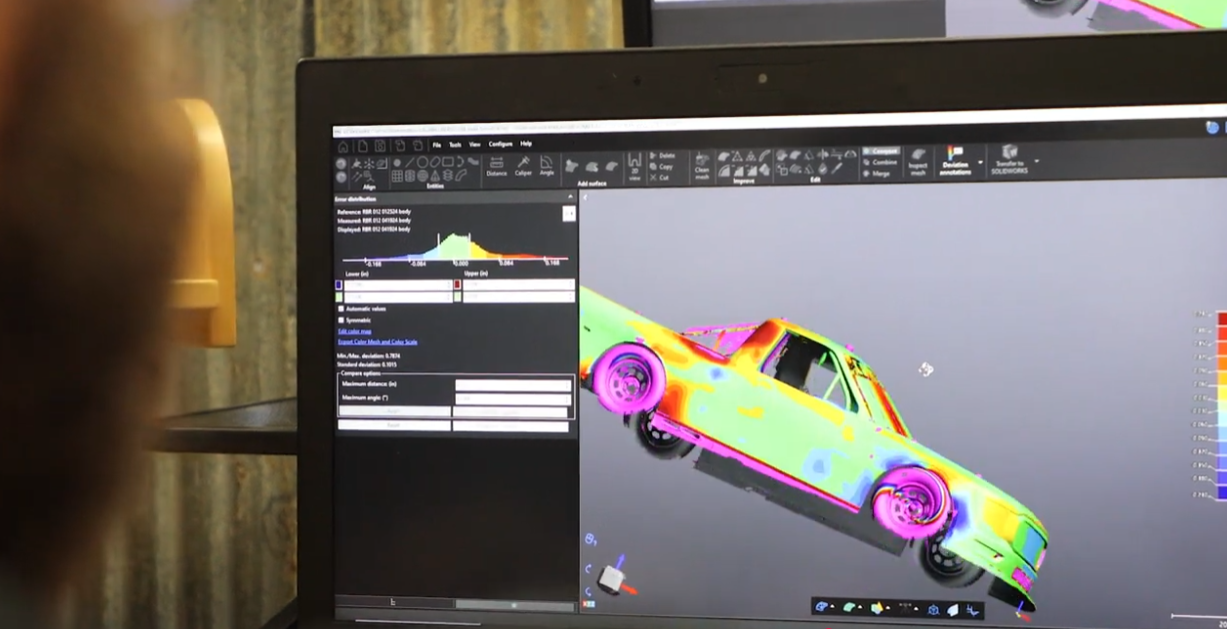Open the 2D view
This screenshot has width=1227, height=629.
point(634,165)
